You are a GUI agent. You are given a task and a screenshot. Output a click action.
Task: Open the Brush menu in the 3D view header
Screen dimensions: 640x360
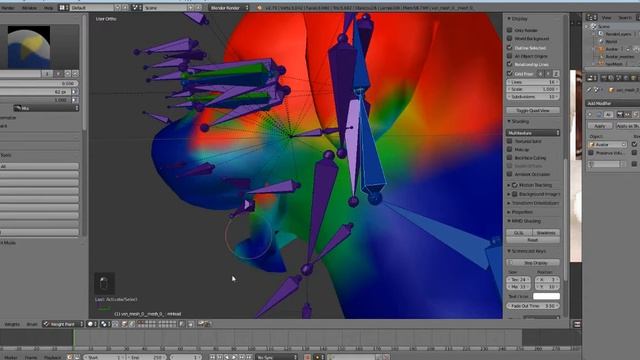click(x=32, y=324)
